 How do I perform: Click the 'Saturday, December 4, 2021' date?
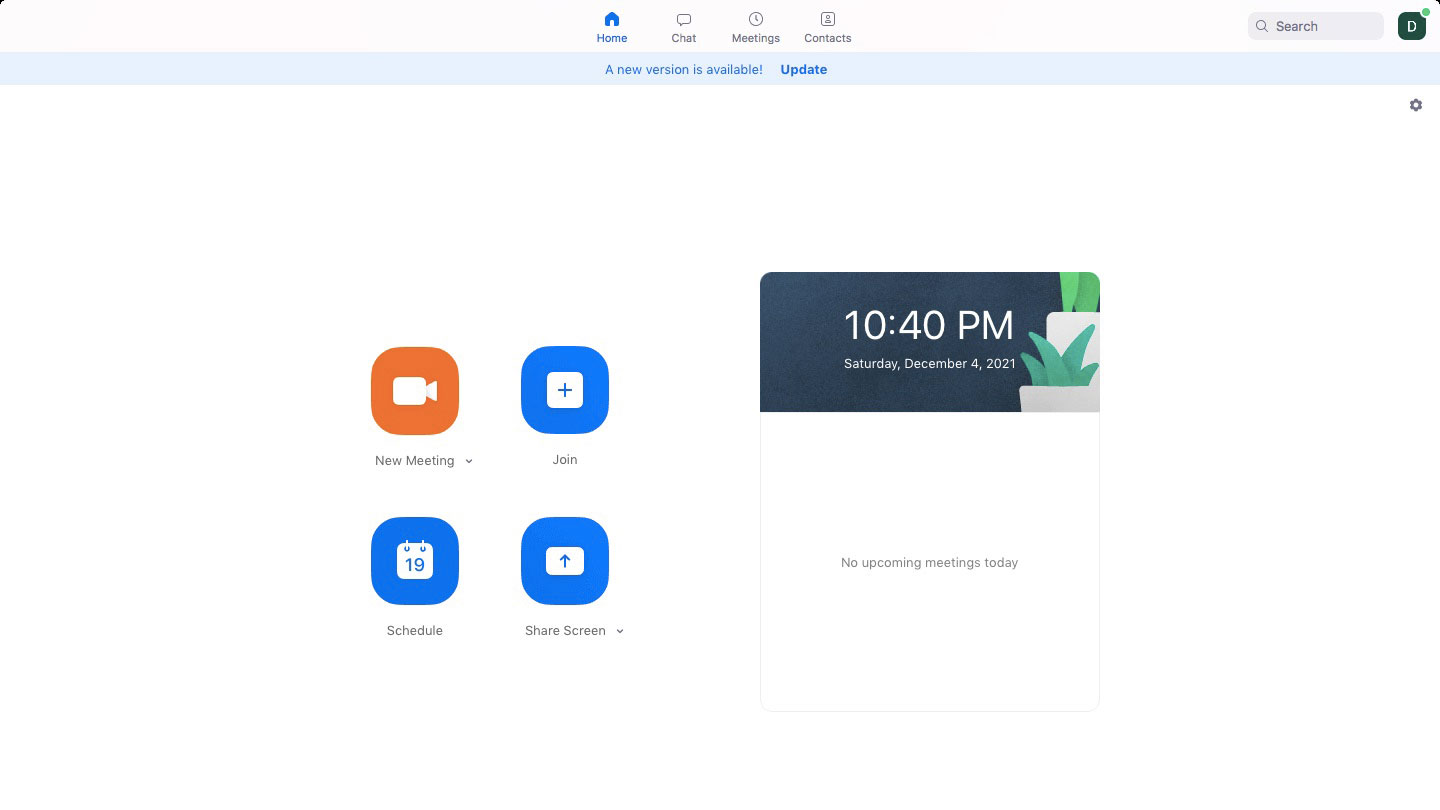930,364
